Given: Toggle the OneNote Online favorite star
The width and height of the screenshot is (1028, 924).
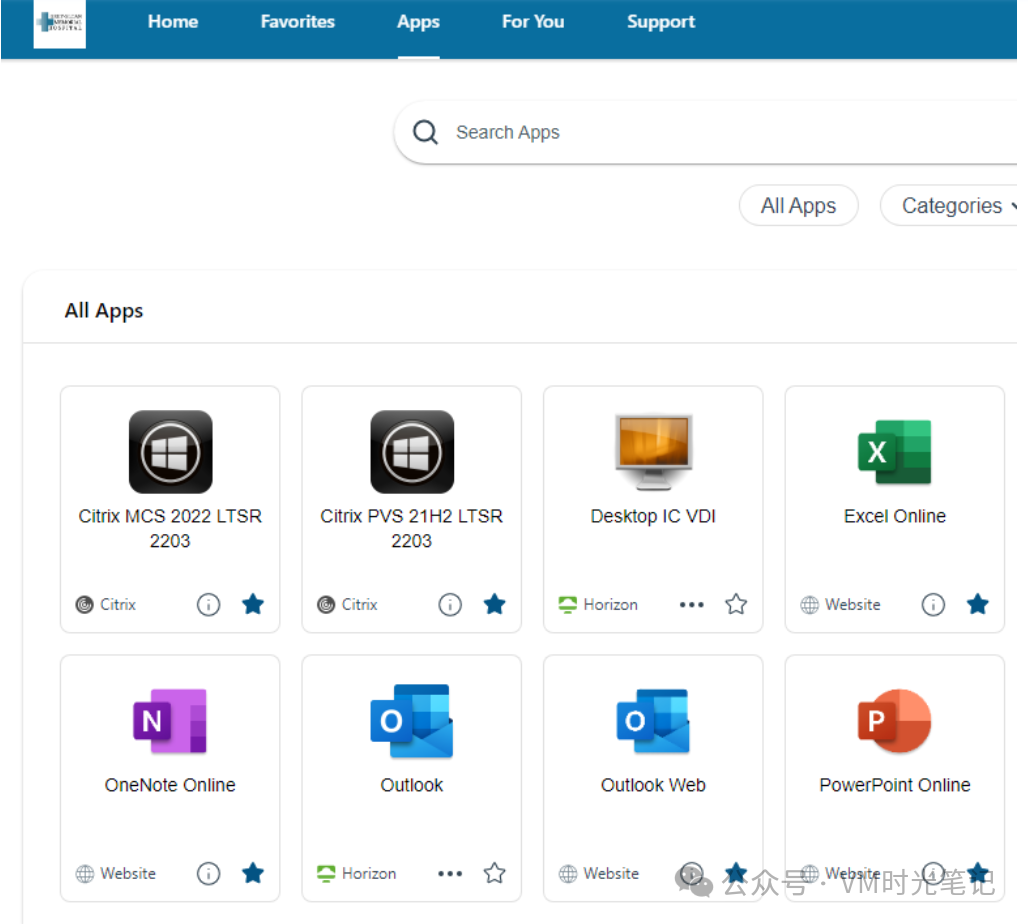Looking at the screenshot, I should click(x=253, y=873).
